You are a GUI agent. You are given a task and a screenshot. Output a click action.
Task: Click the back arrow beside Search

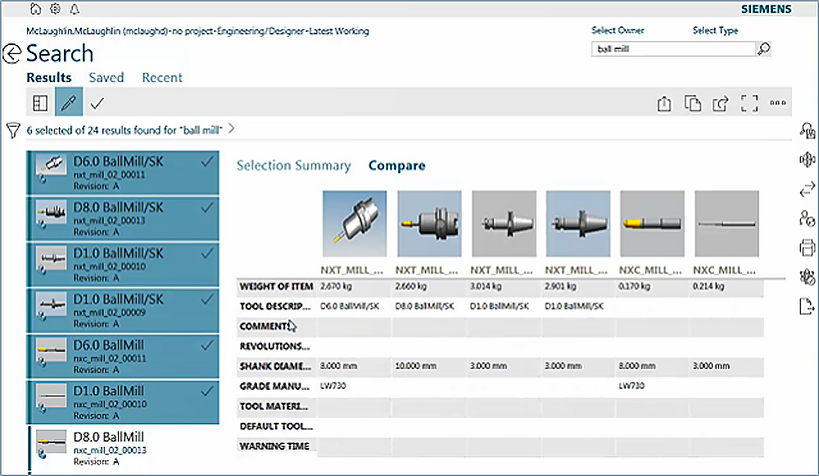[x=13, y=54]
